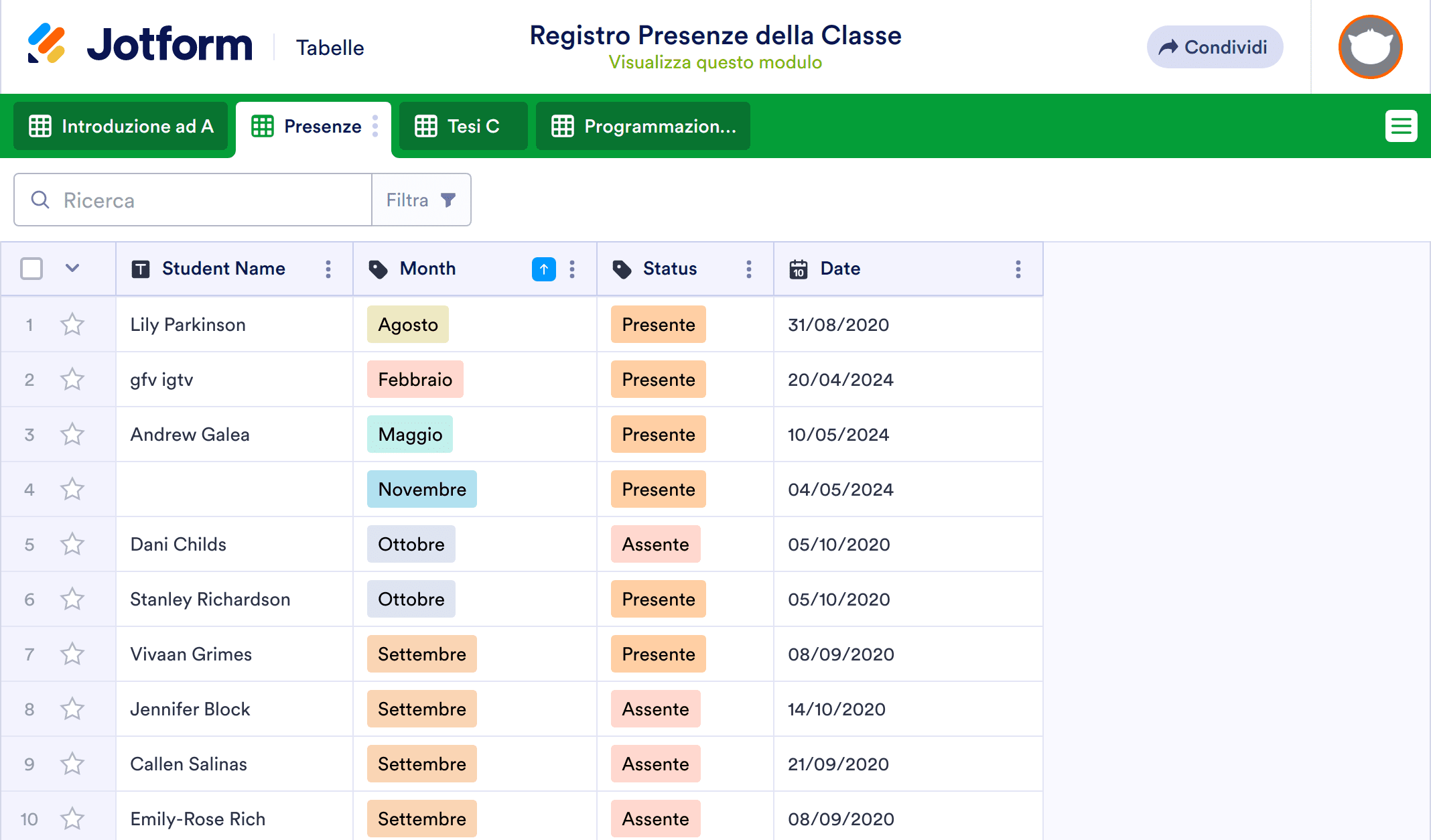Click the calendar icon on the Date column
Image resolution: width=1431 pixels, height=840 pixels.
797,269
